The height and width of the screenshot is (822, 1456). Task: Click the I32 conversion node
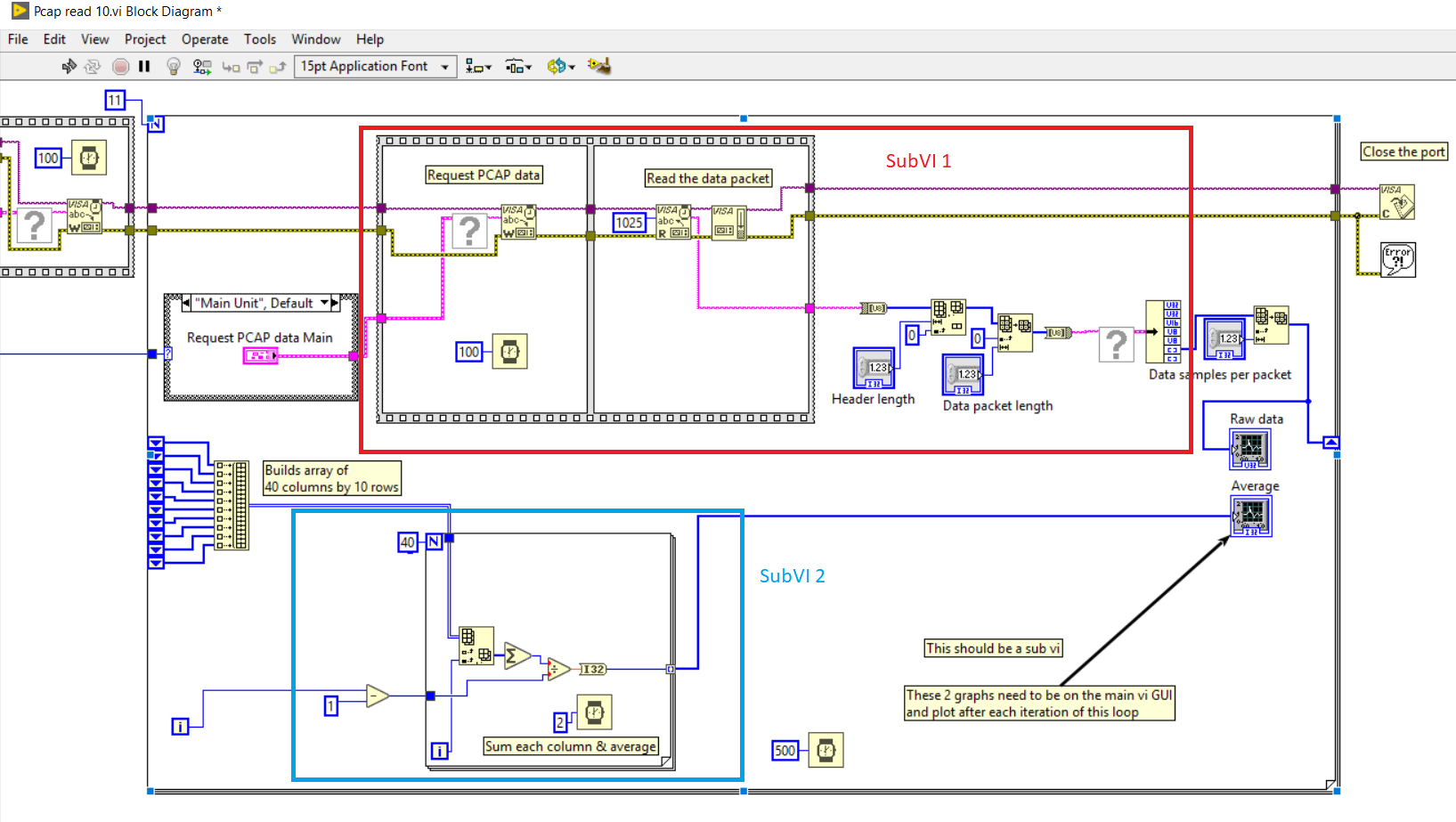(x=593, y=670)
